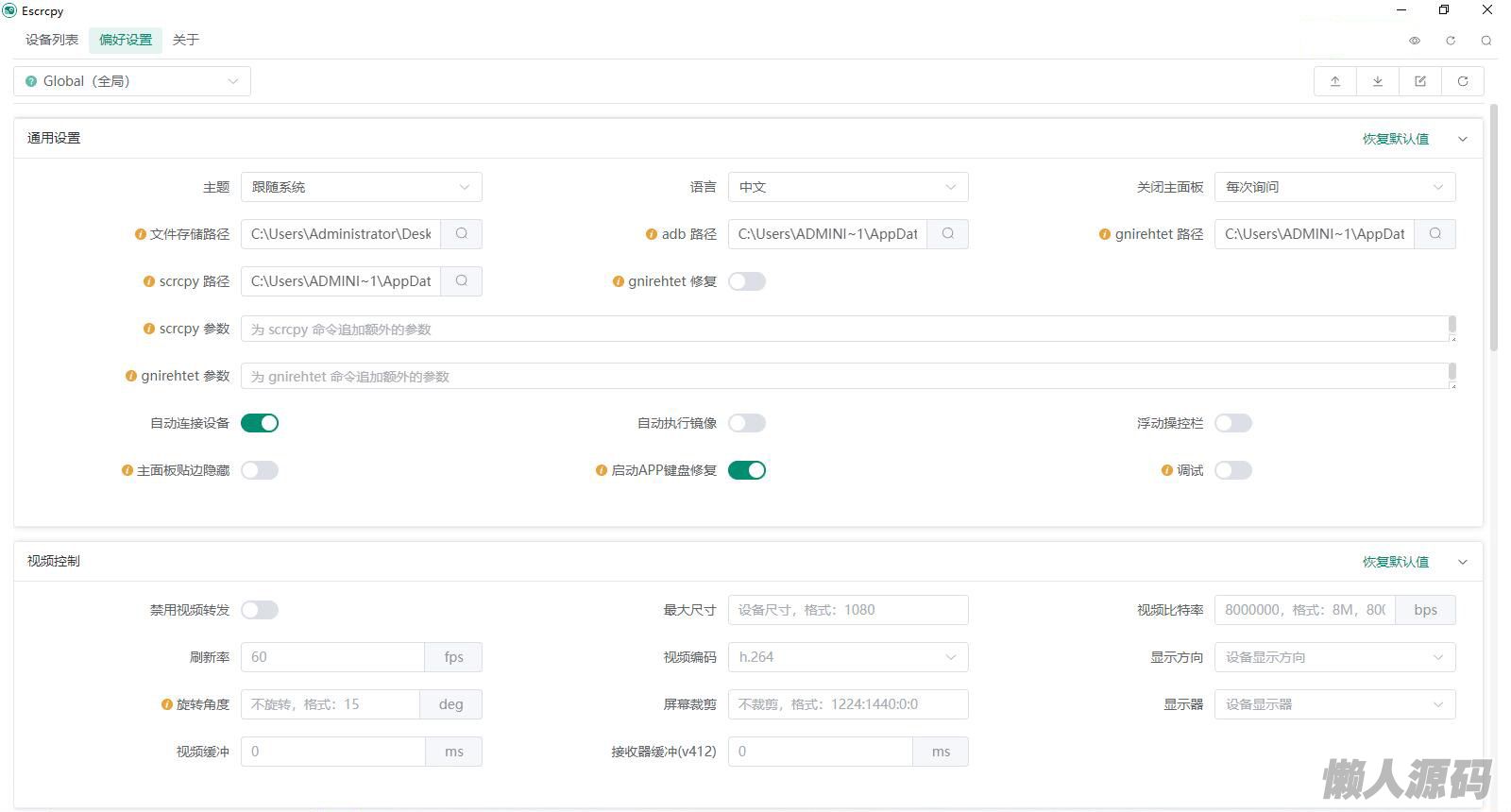Click info icon next to 旋转角度 label
The image size is (1511, 812).
coord(167,704)
